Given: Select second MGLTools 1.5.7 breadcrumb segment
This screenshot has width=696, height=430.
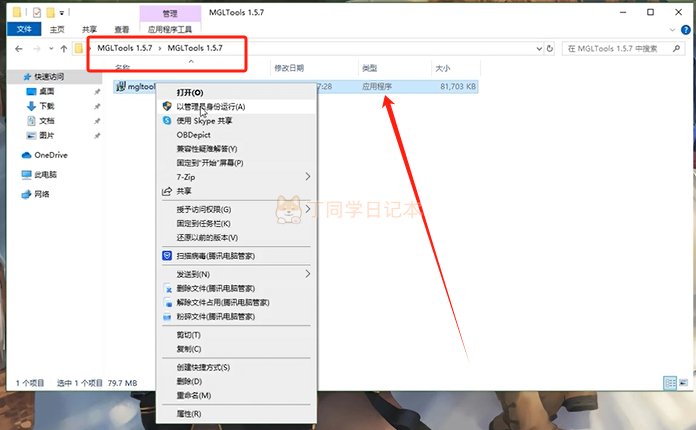Looking at the screenshot, I should click(x=195, y=48).
